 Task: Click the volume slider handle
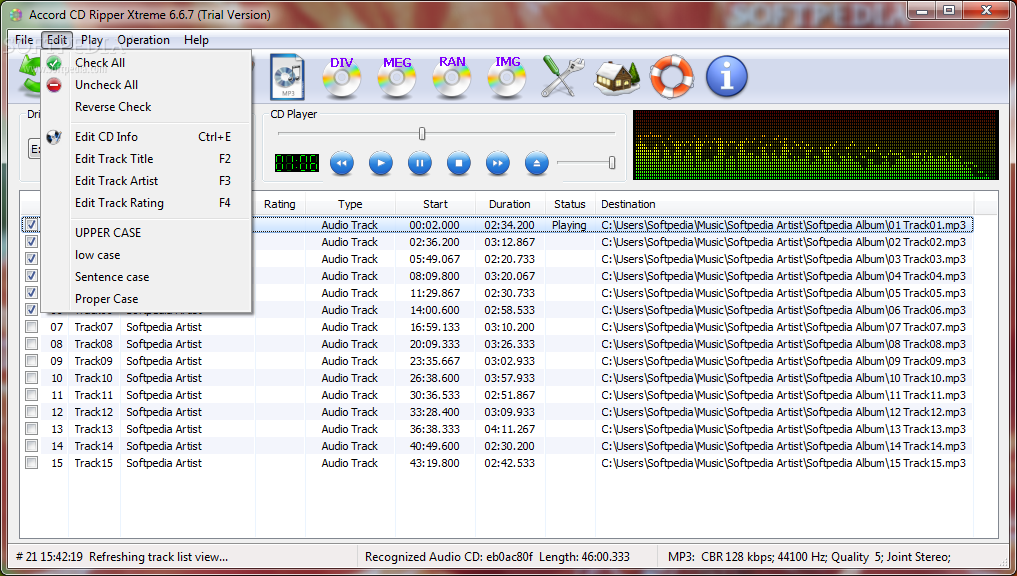pos(612,163)
